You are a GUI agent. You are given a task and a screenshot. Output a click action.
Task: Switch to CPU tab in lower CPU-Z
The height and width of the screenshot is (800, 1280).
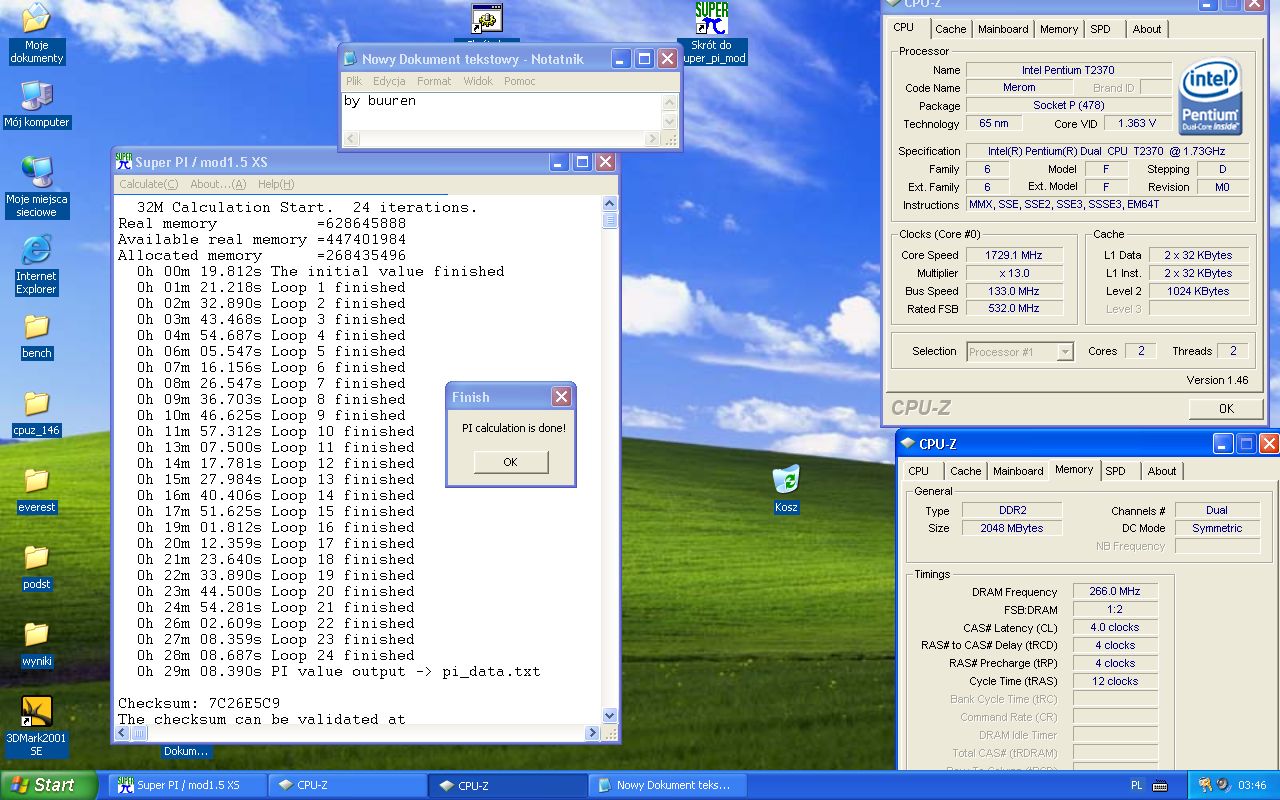pyautogui.click(x=919, y=471)
